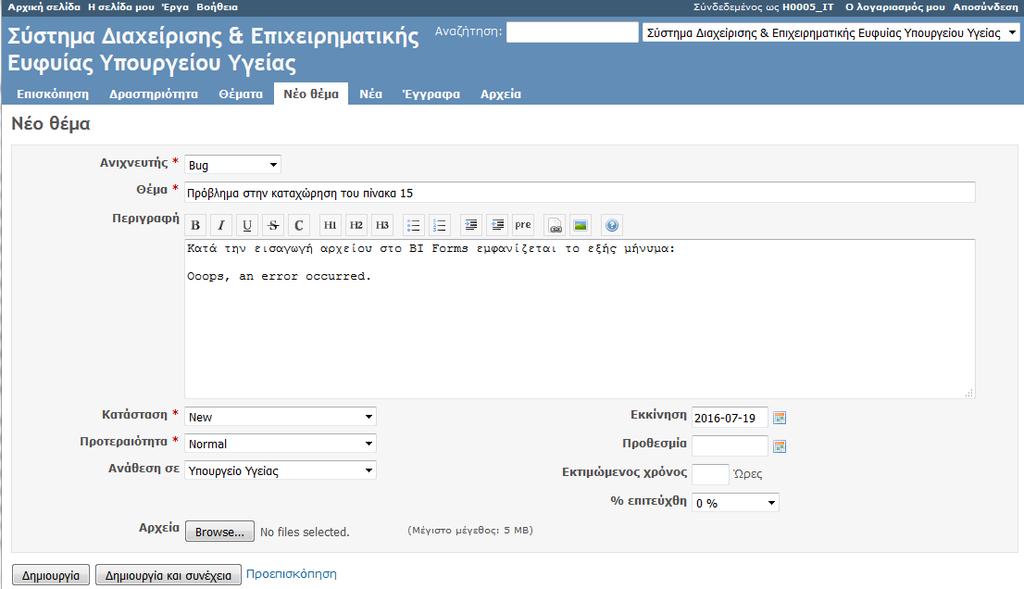
Task: Insert an ordered numbered list
Action: 440,225
